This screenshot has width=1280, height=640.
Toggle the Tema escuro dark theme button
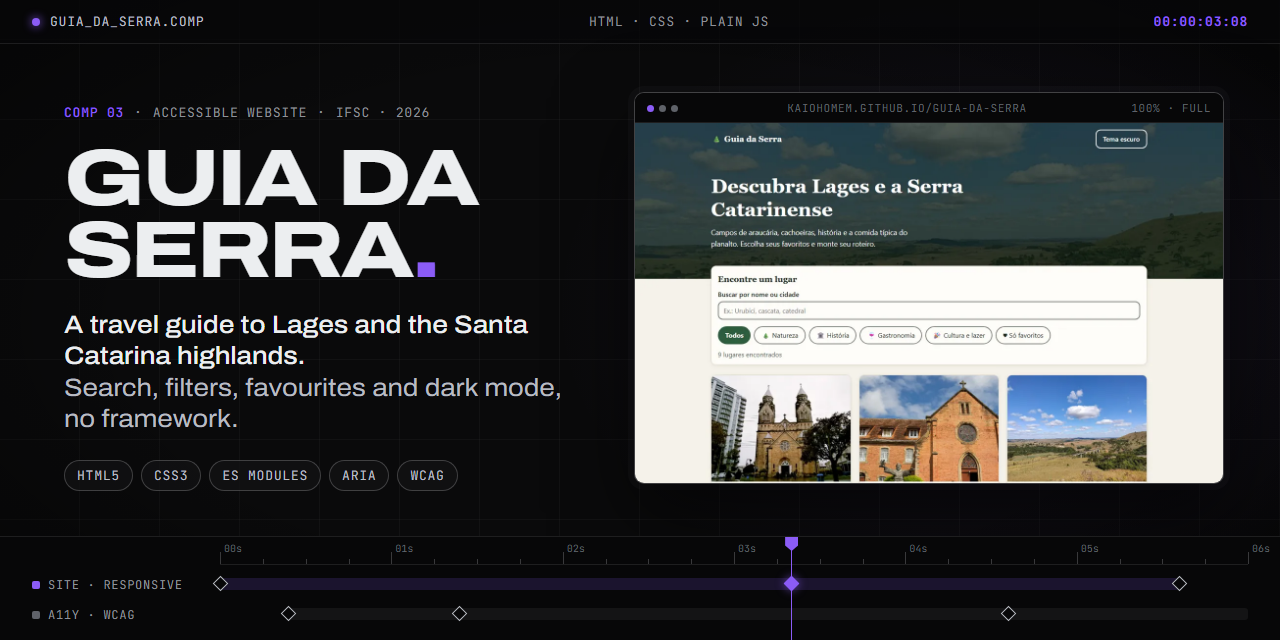[x=1121, y=139]
